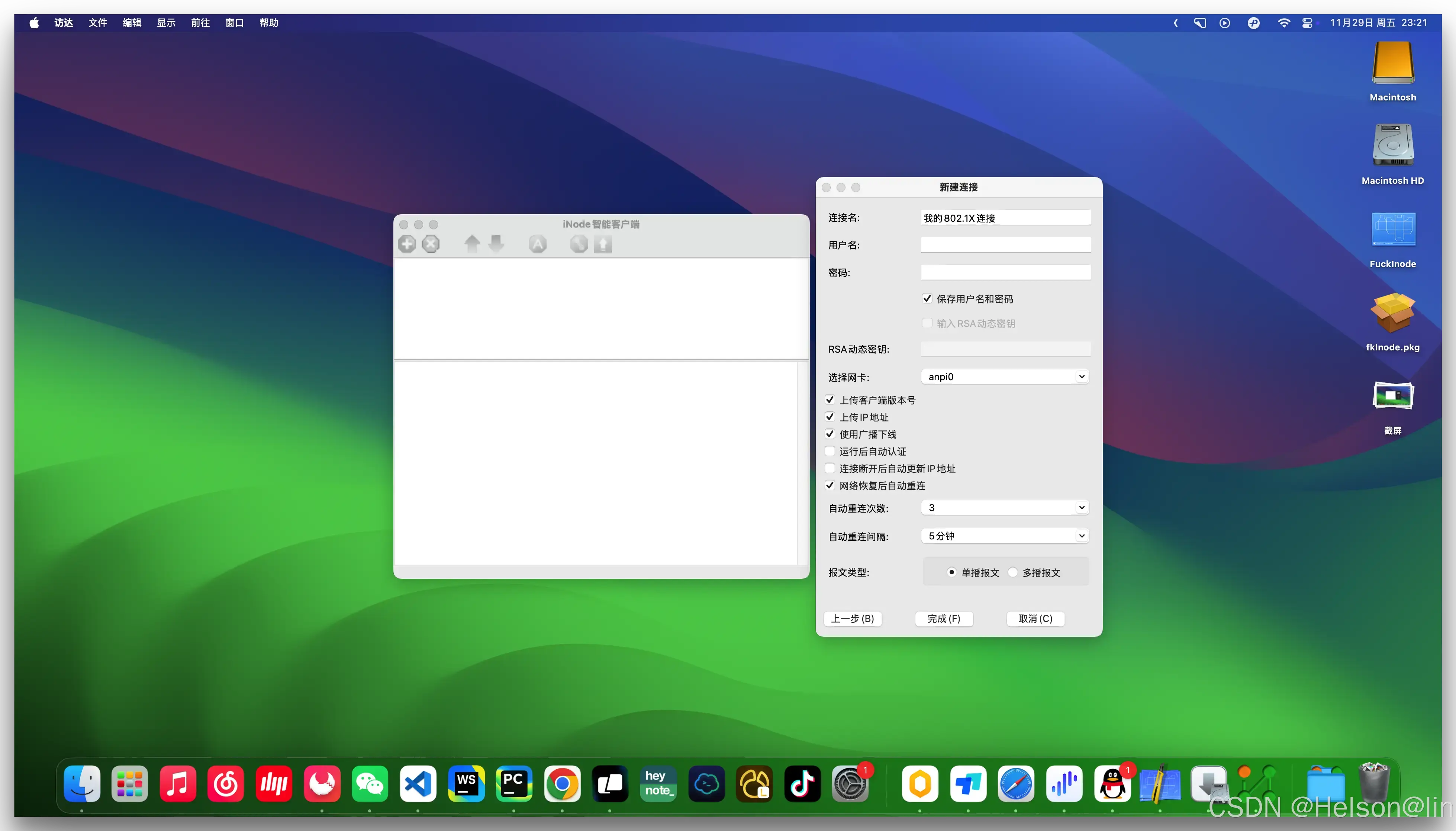Open the 自动重连间隔 5分钟 dropdown
This screenshot has height=831, width=1456.
(x=1005, y=536)
